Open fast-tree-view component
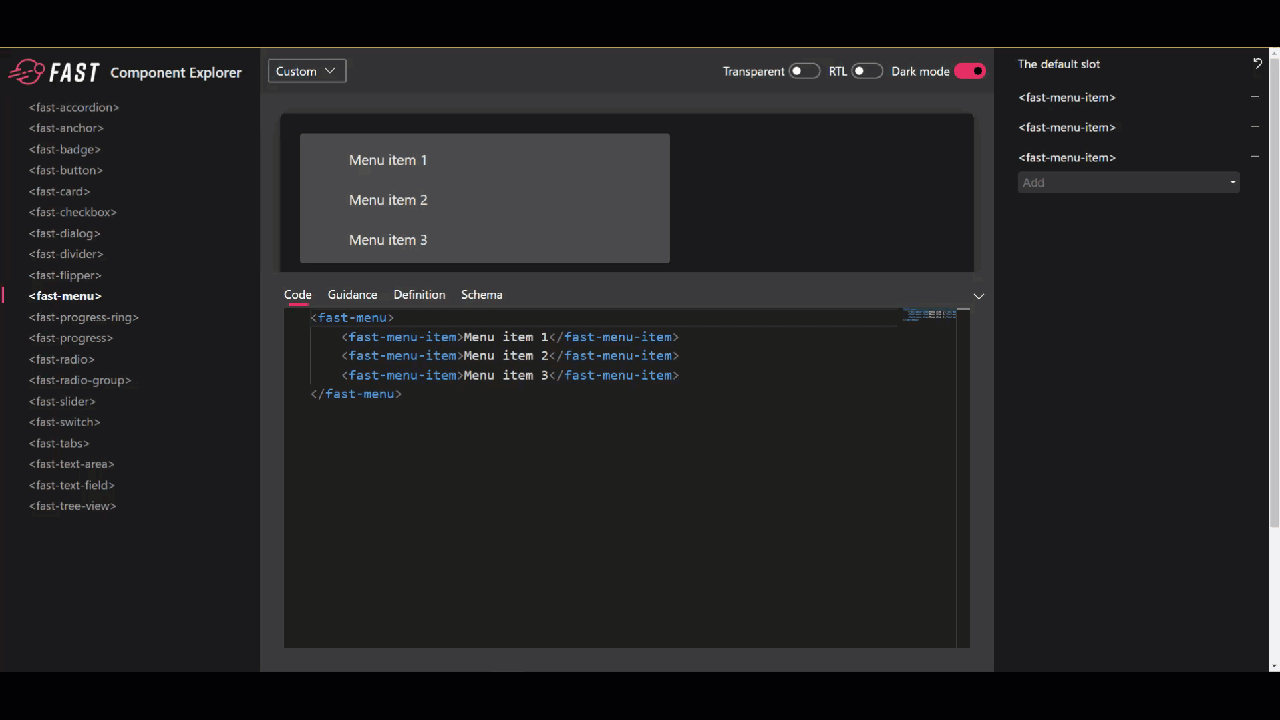1280x720 pixels. coord(73,506)
